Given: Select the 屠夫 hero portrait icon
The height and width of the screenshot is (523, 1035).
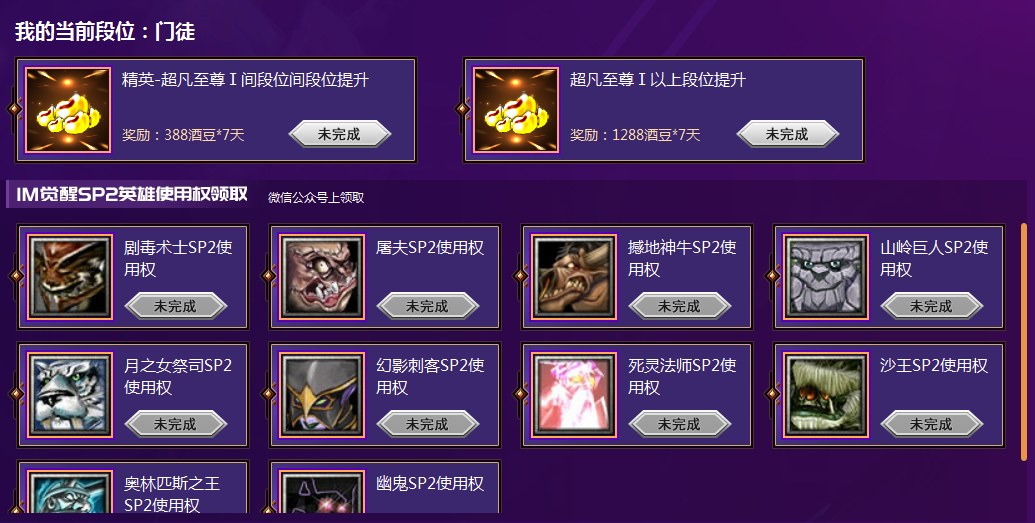Looking at the screenshot, I should (322, 277).
